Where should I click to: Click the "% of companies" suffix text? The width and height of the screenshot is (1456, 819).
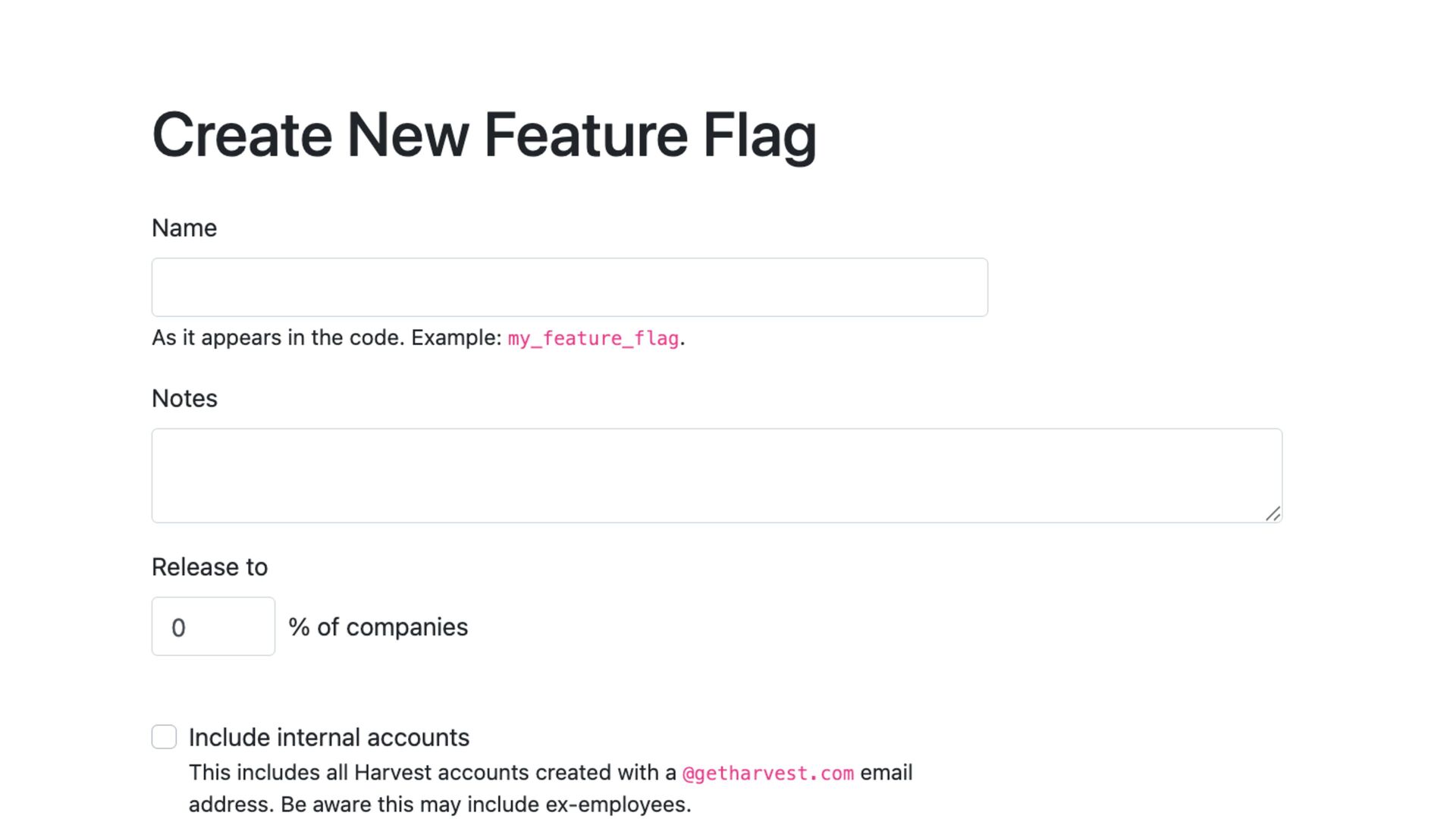coord(378,627)
